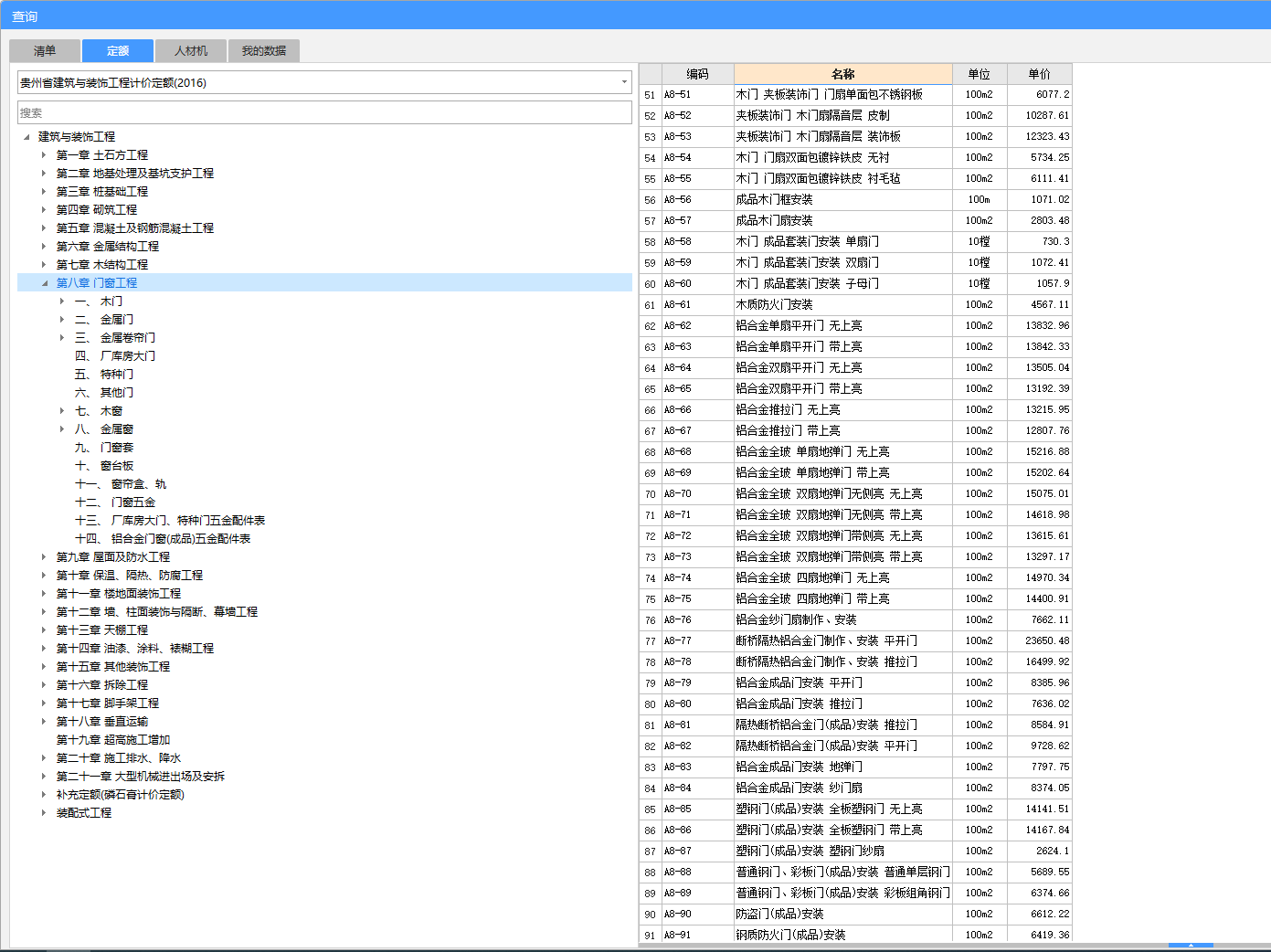Select code cell A8-56
The height and width of the screenshot is (952, 1271).
point(697,199)
